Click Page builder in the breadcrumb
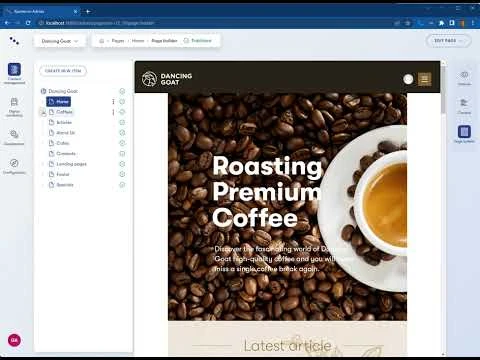Image resolution: width=480 pixels, height=360 pixels. (x=164, y=41)
